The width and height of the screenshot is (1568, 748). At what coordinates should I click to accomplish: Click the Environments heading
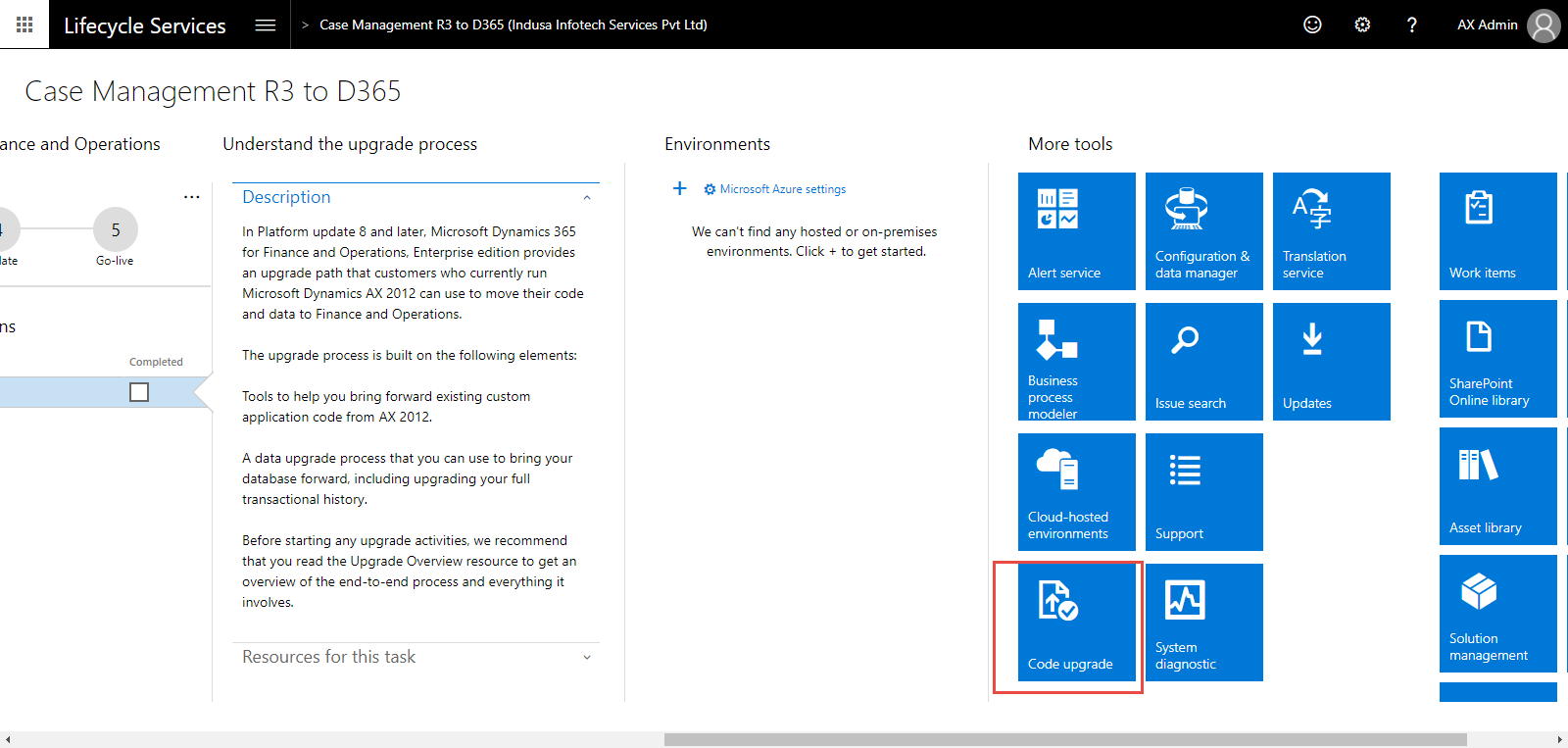click(x=717, y=144)
